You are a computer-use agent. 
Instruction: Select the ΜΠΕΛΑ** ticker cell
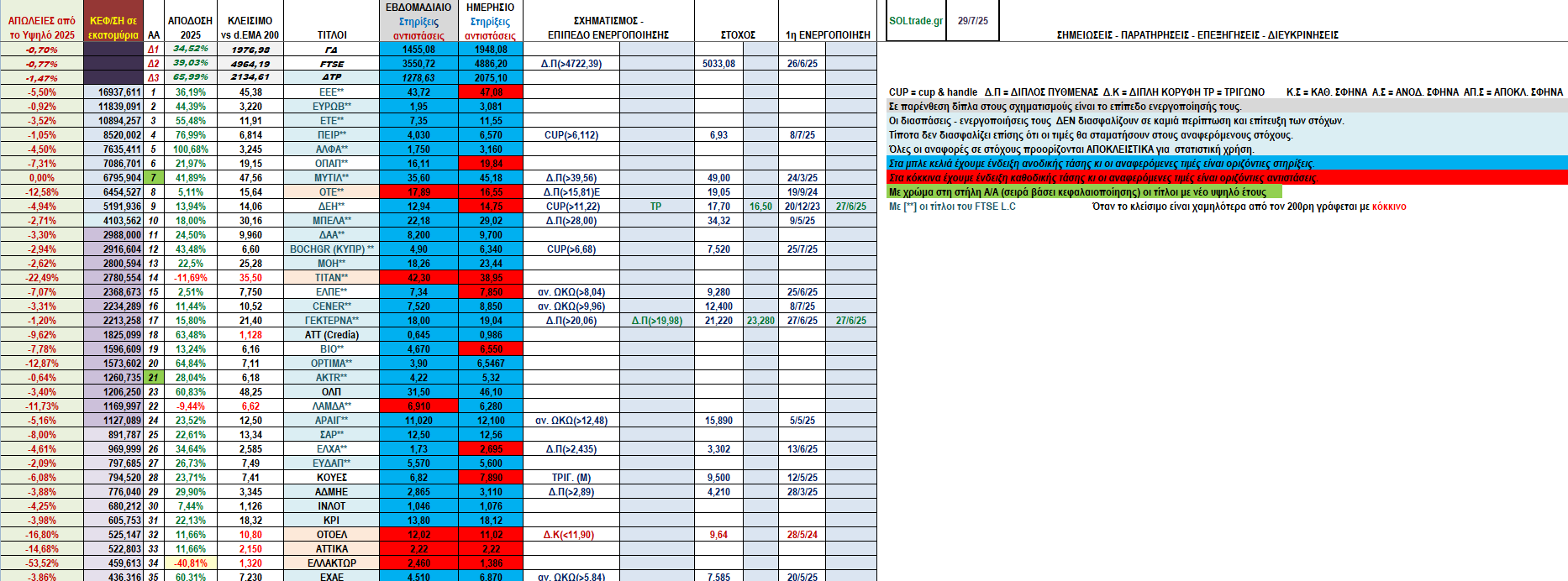pos(332,221)
